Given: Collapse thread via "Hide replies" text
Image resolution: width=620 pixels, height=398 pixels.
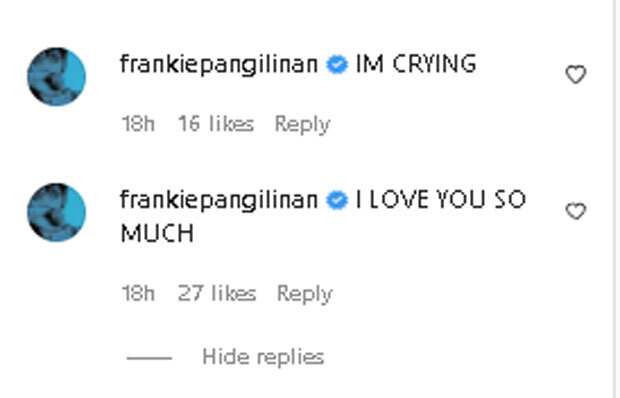Looking at the screenshot, I should pyautogui.click(x=263, y=357).
